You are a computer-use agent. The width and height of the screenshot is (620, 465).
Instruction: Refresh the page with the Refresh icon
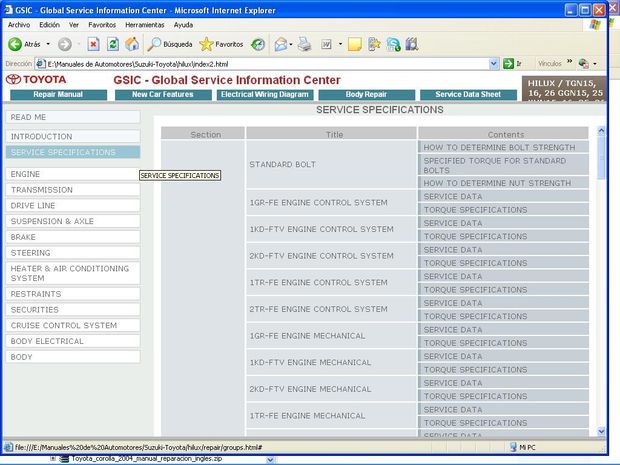112,44
